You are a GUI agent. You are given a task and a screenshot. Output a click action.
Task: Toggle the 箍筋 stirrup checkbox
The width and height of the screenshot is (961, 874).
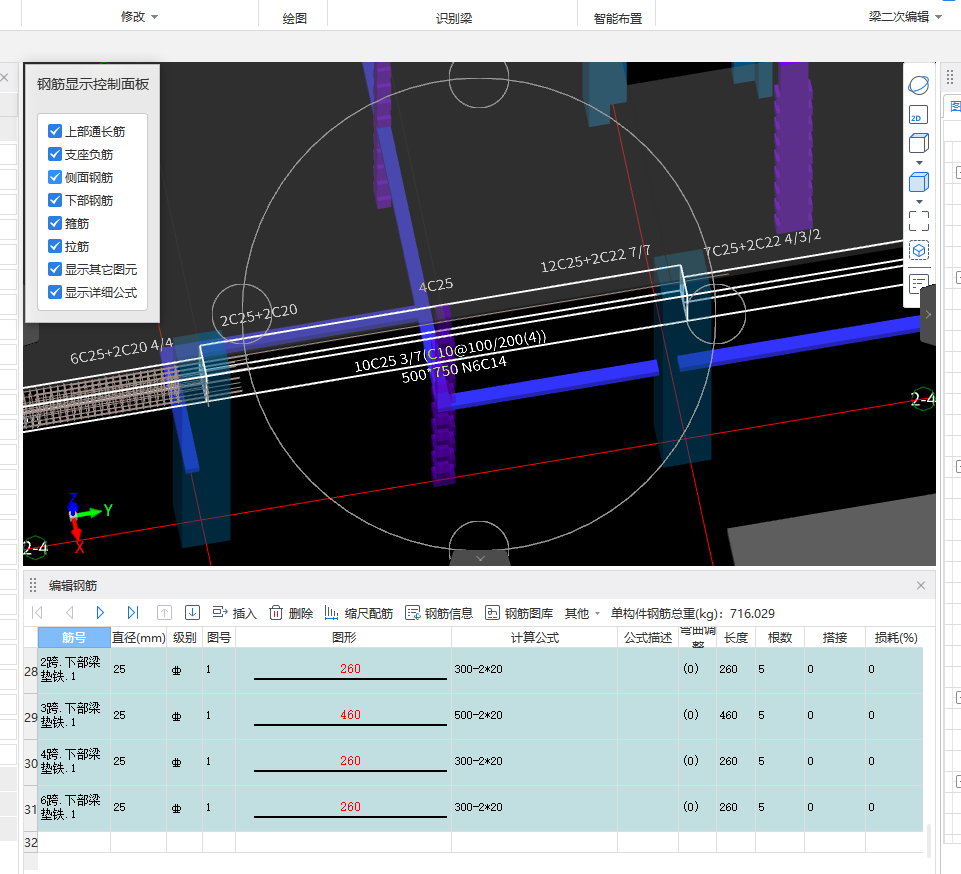55,223
